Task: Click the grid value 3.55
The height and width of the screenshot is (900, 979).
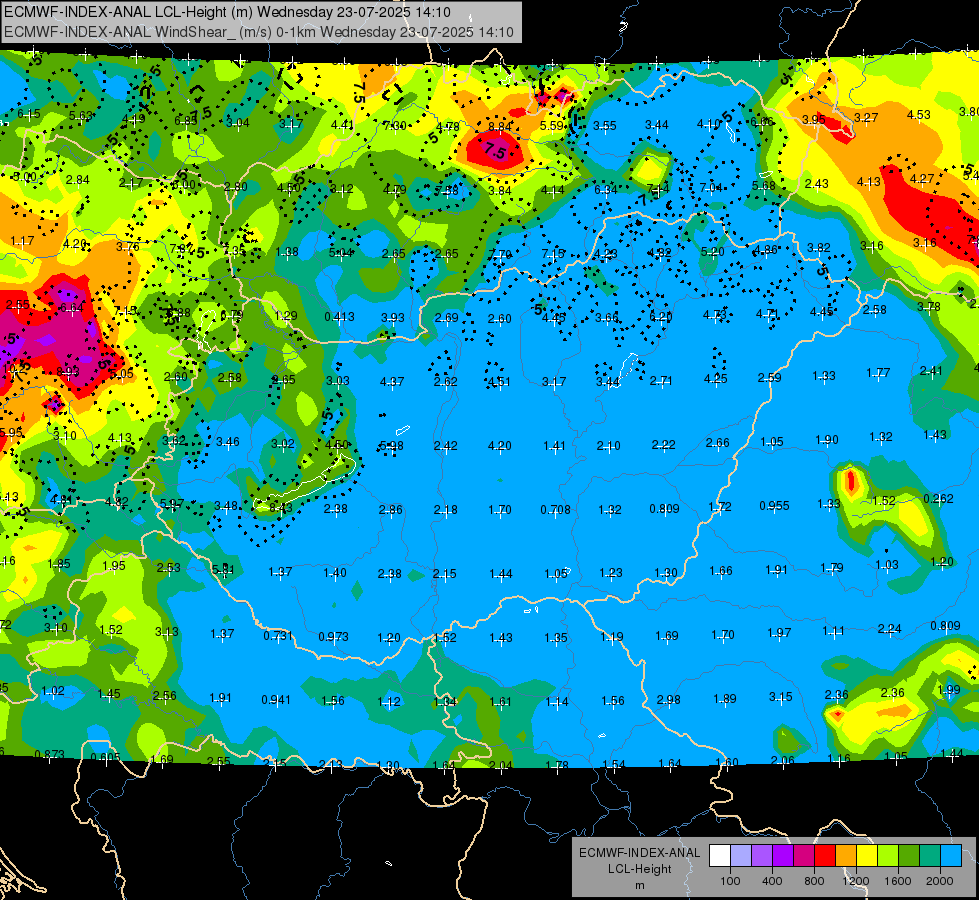Action: pyautogui.click(x=604, y=126)
